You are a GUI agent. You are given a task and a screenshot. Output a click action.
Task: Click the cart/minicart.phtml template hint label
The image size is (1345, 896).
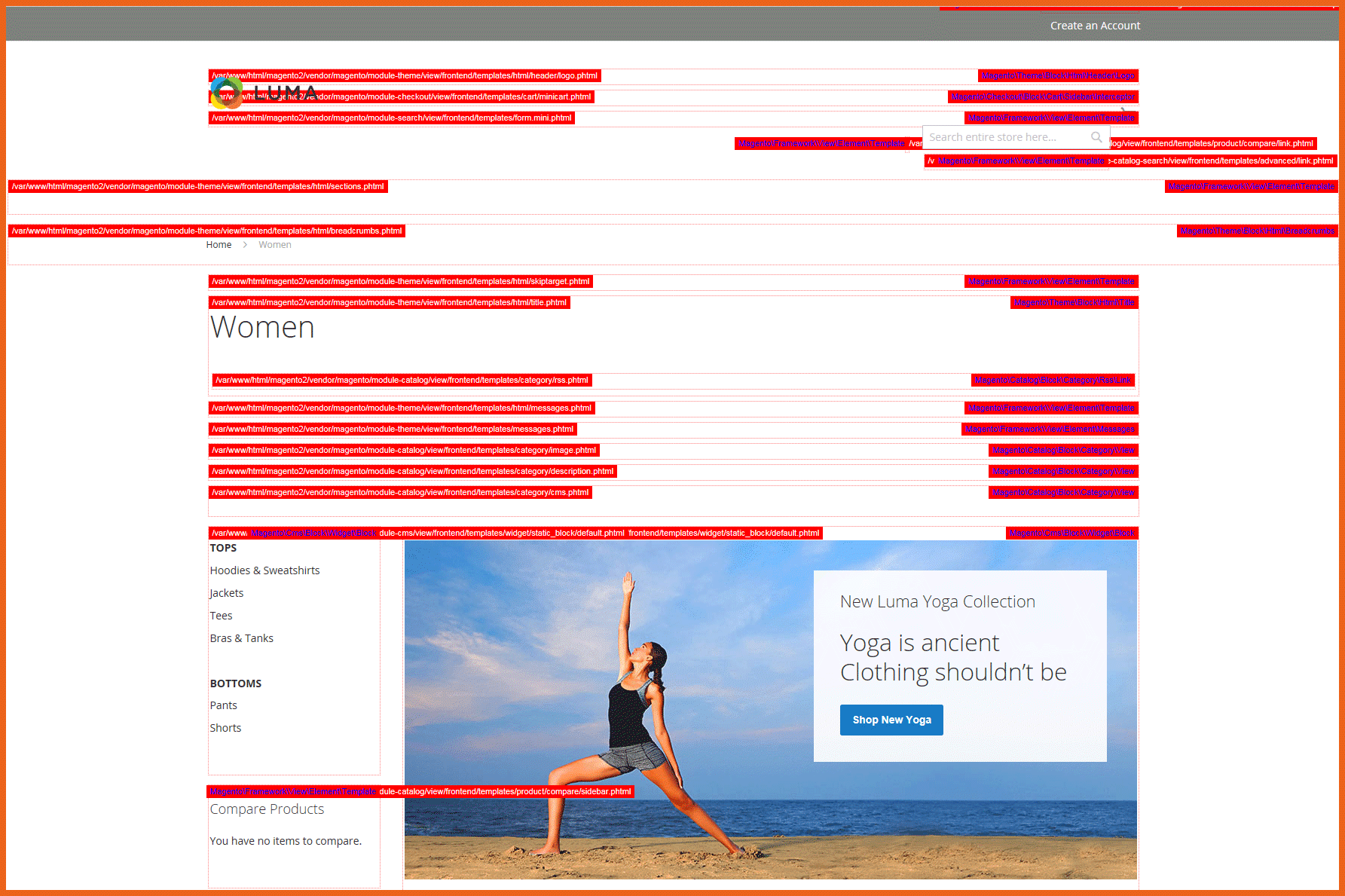(402, 96)
